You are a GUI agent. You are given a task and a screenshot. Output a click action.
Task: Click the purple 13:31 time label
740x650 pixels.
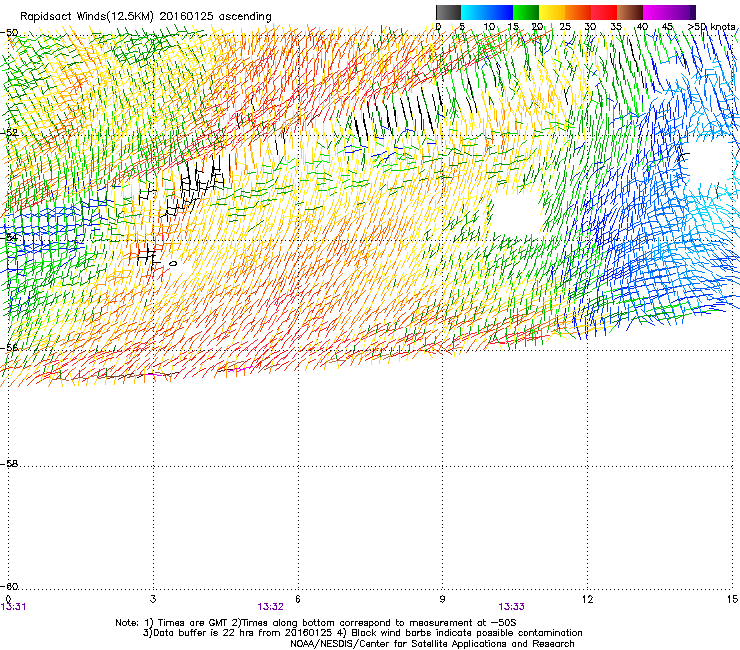[x=14, y=607]
